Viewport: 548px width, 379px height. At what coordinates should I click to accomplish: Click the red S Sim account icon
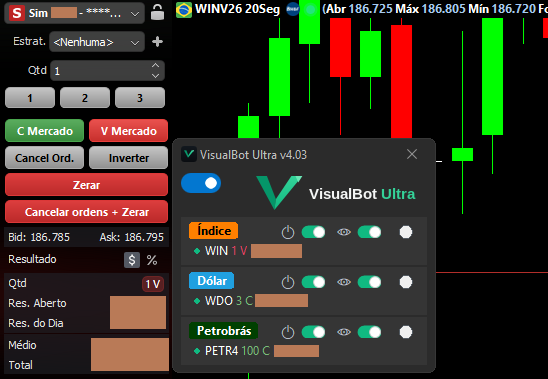pyautogui.click(x=16, y=13)
